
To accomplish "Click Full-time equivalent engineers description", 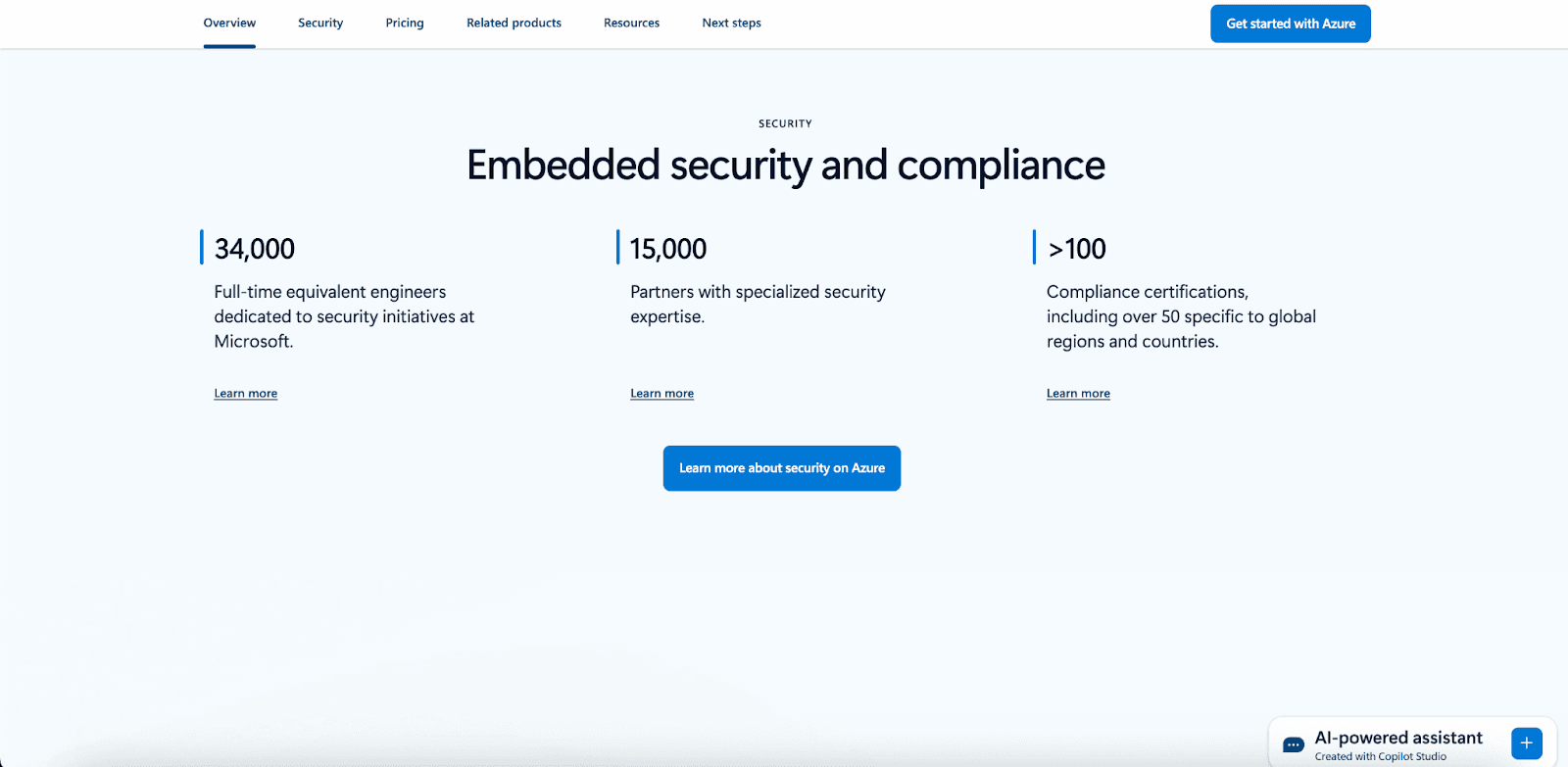I will pos(344,316).
